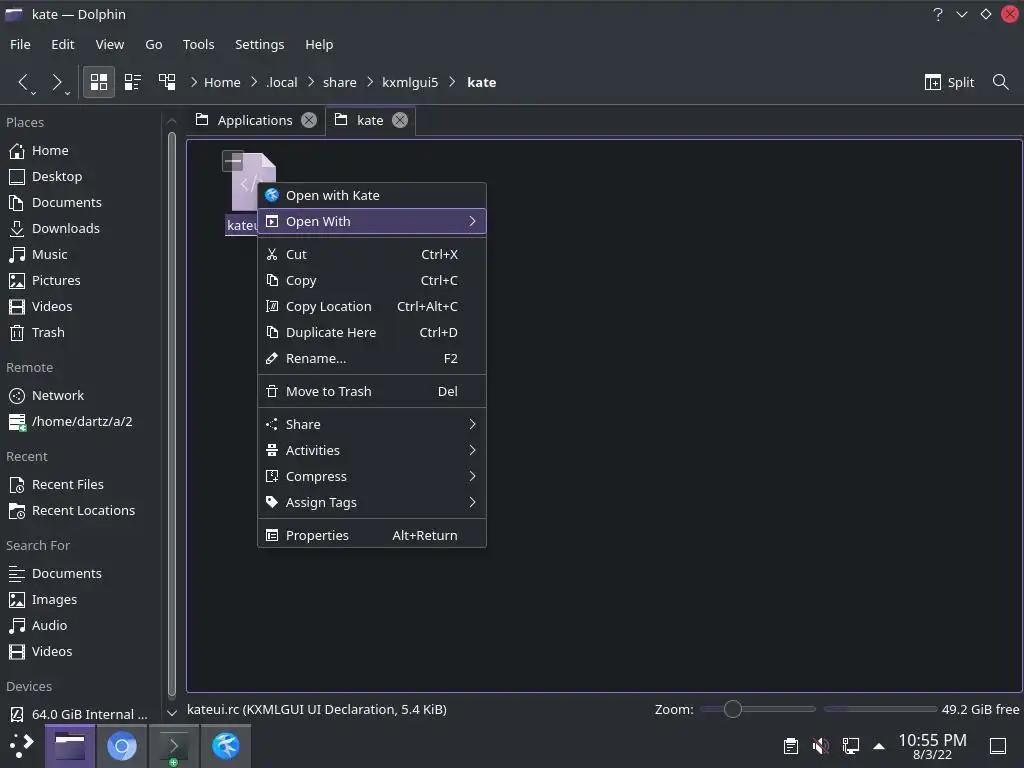The height and width of the screenshot is (768, 1024).
Task: Click the Split view button
Action: pyautogui.click(x=950, y=82)
